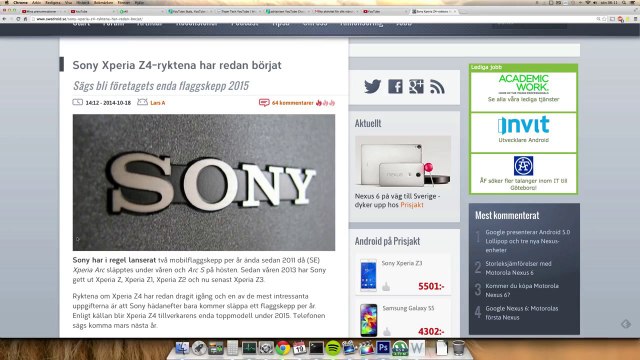Click the comment bubble icon beside 64 kommentarer

tap(264, 102)
